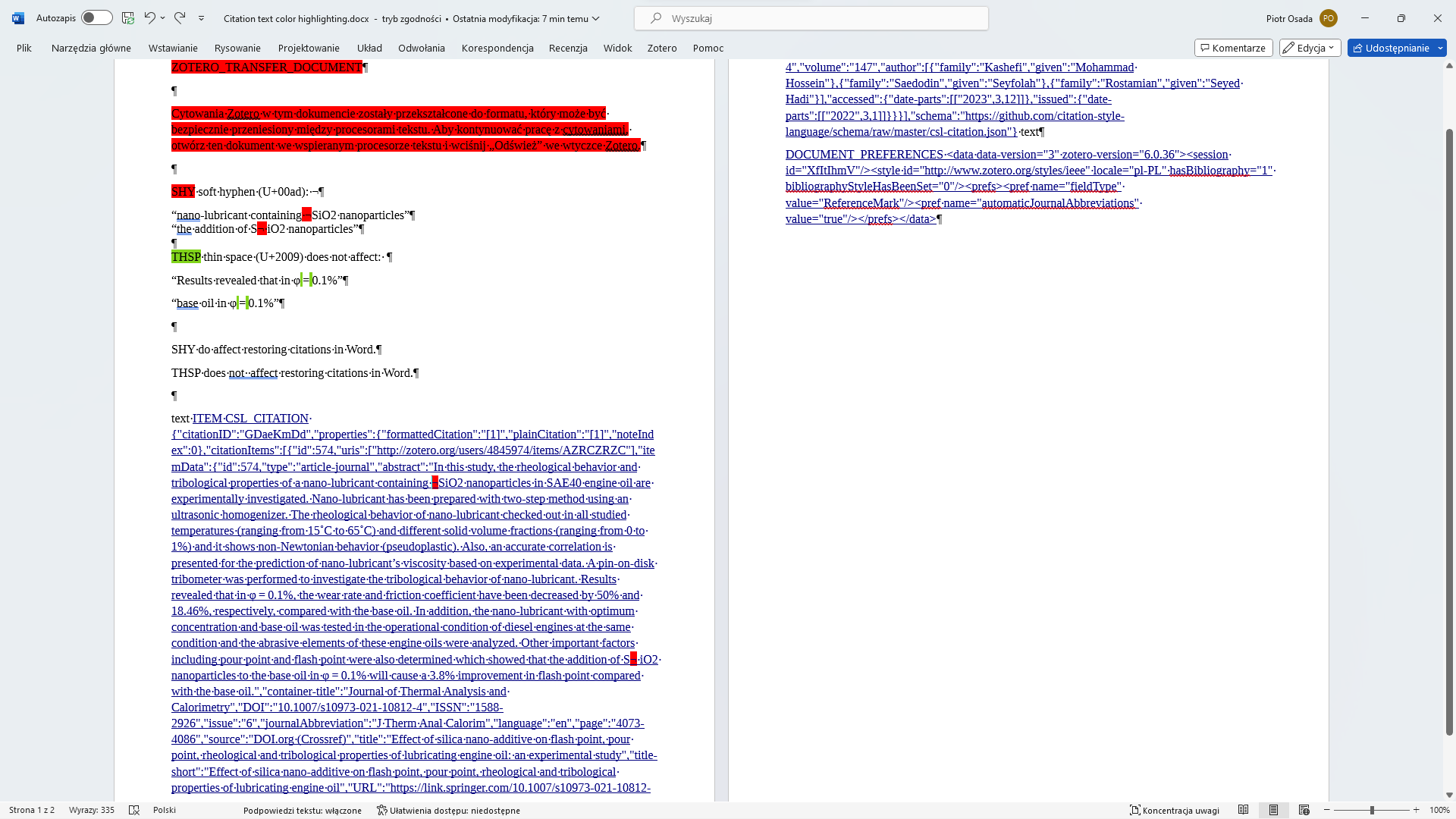The image size is (1456, 819).
Task: Open the Piotr Osada account avatar
Action: pyautogui.click(x=1328, y=18)
